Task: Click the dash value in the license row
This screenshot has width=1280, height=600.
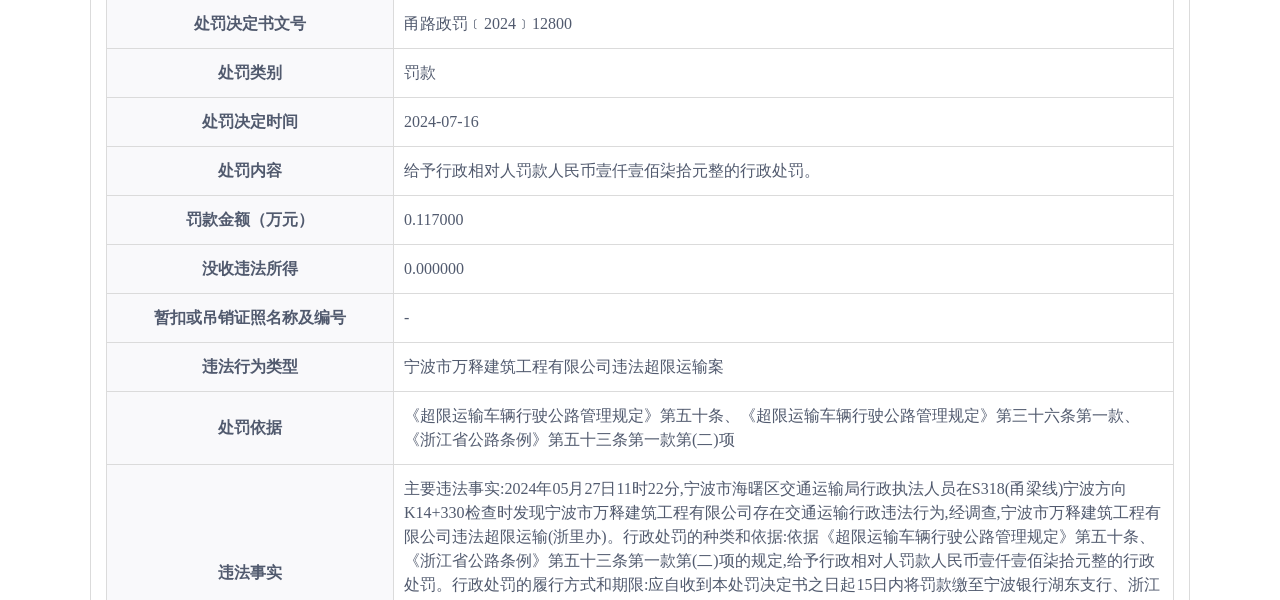Action: pos(407,318)
